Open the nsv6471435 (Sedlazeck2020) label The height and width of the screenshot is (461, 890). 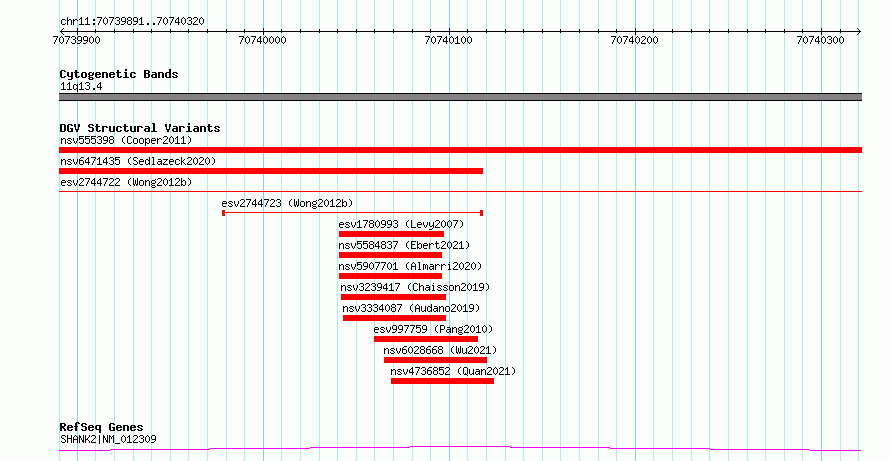coord(138,161)
